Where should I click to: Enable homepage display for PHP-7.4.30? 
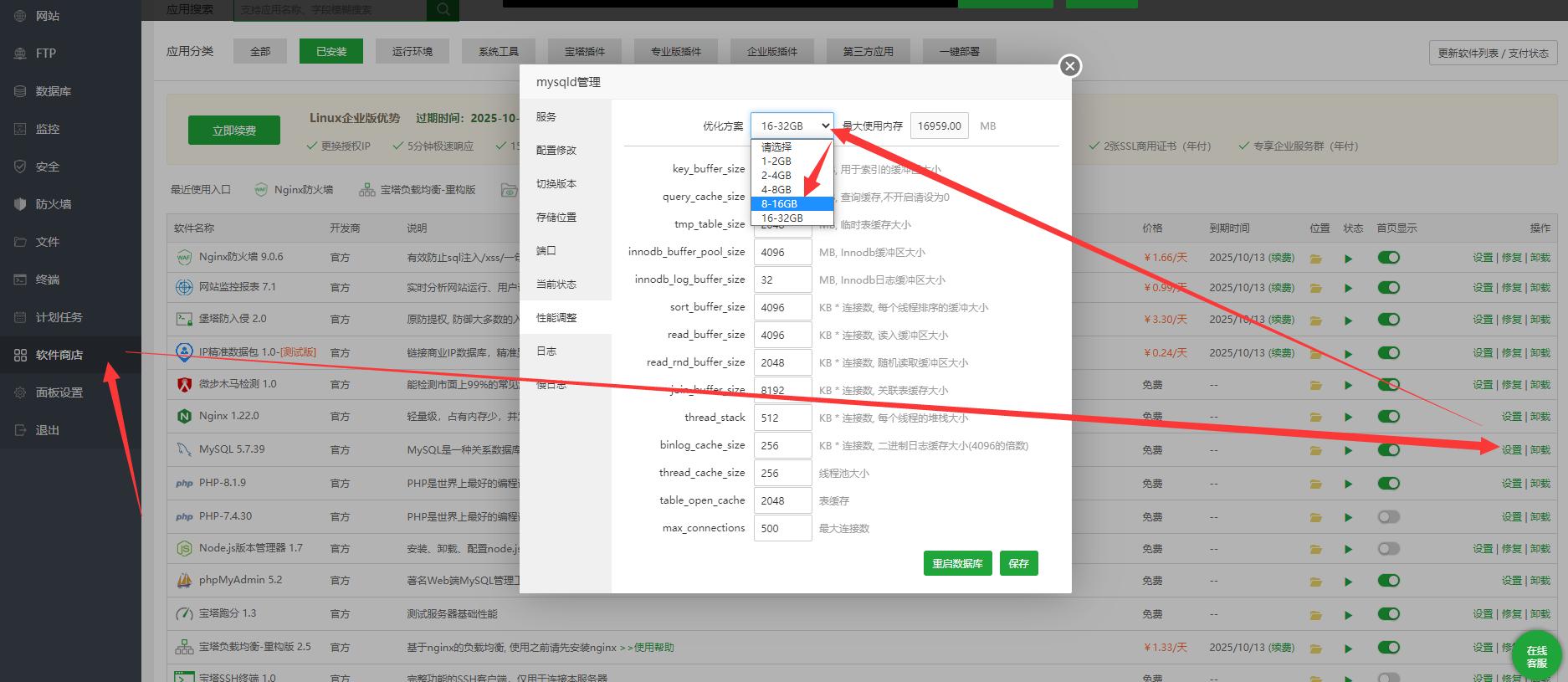pyautogui.click(x=1389, y=516)
